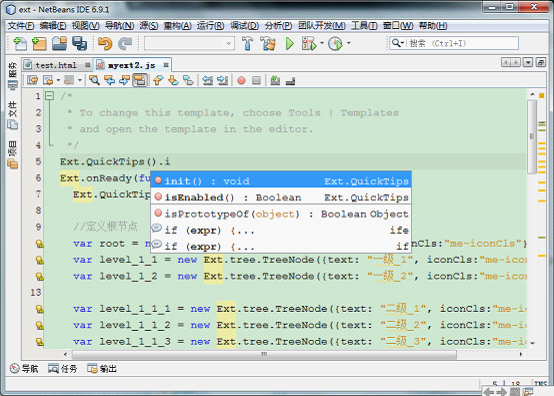Close the test.html tab
Screen dimensions: 554x396
(x=87, y=65)
